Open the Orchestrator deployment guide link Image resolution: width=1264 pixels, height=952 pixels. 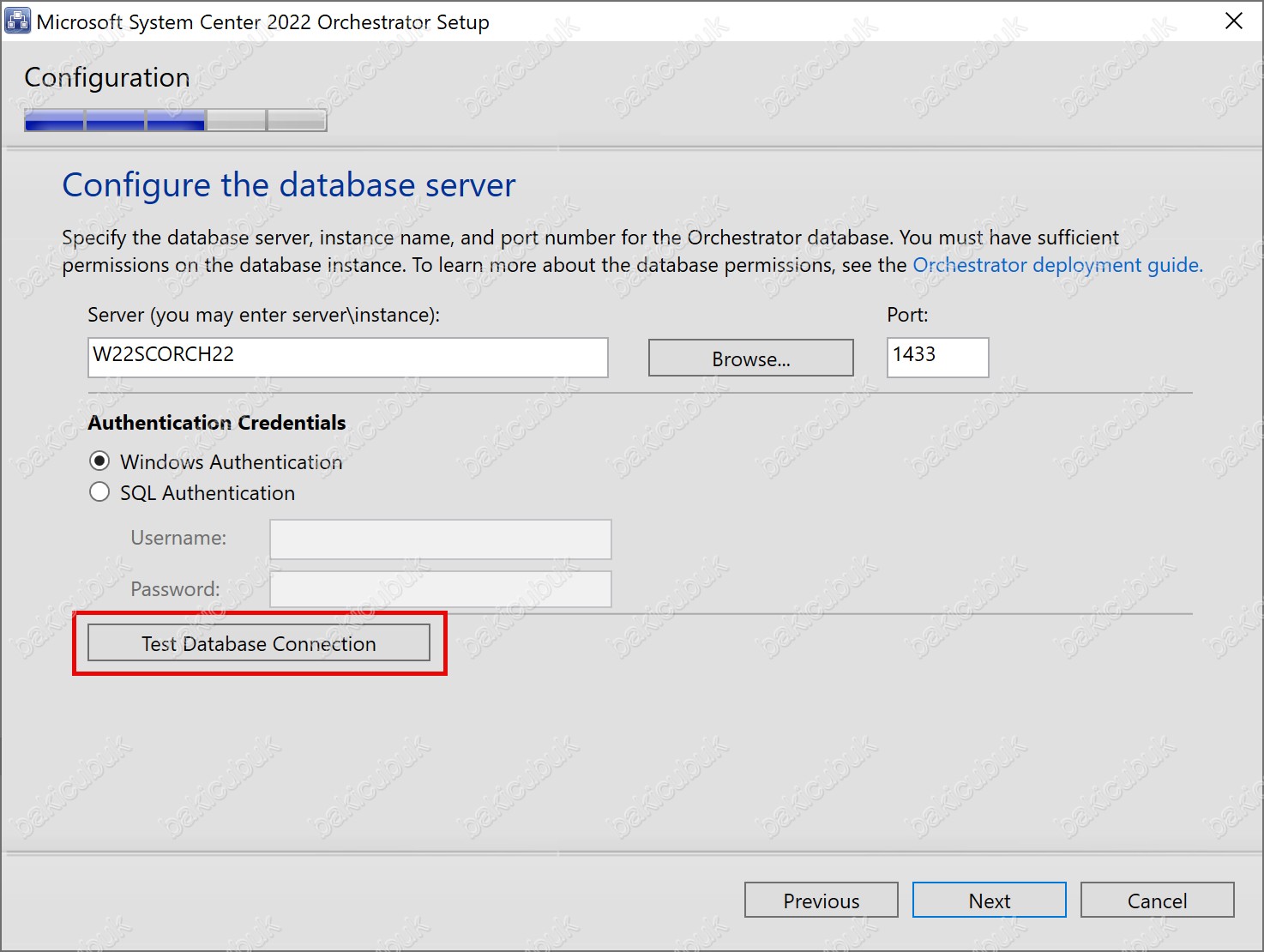tap(1057, 265)
